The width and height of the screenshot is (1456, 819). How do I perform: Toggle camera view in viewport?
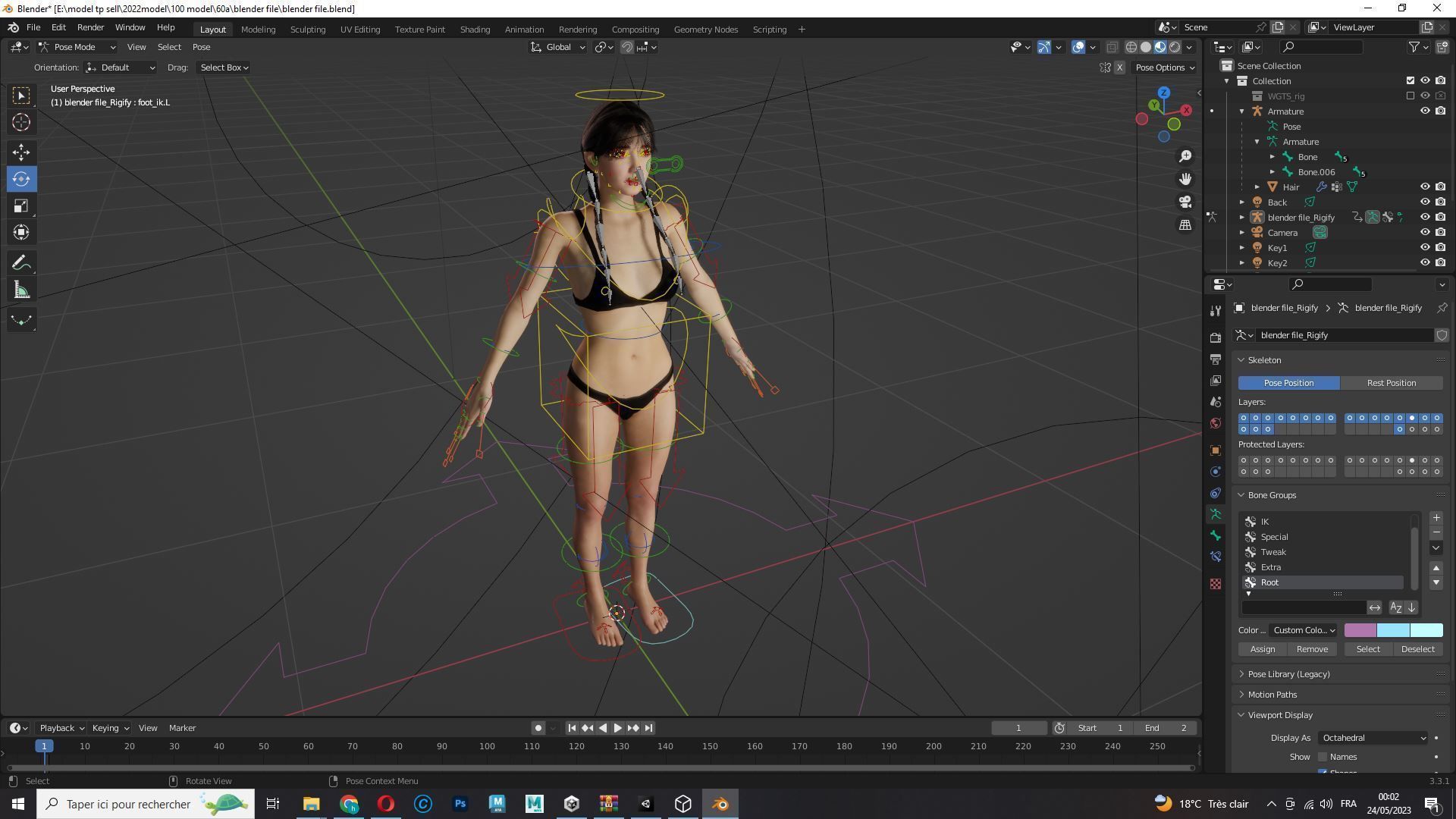point(1185,202)
